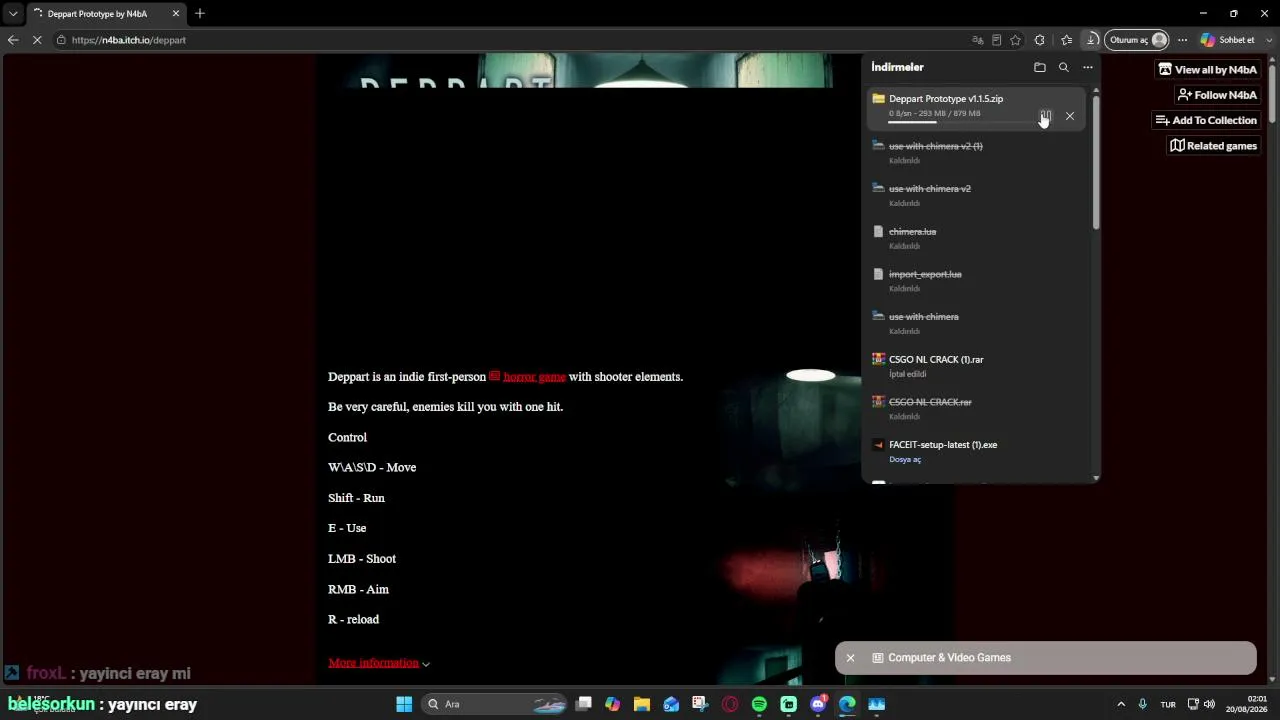Click the Oturum aç sign-in button

(x=1137, y=40)
